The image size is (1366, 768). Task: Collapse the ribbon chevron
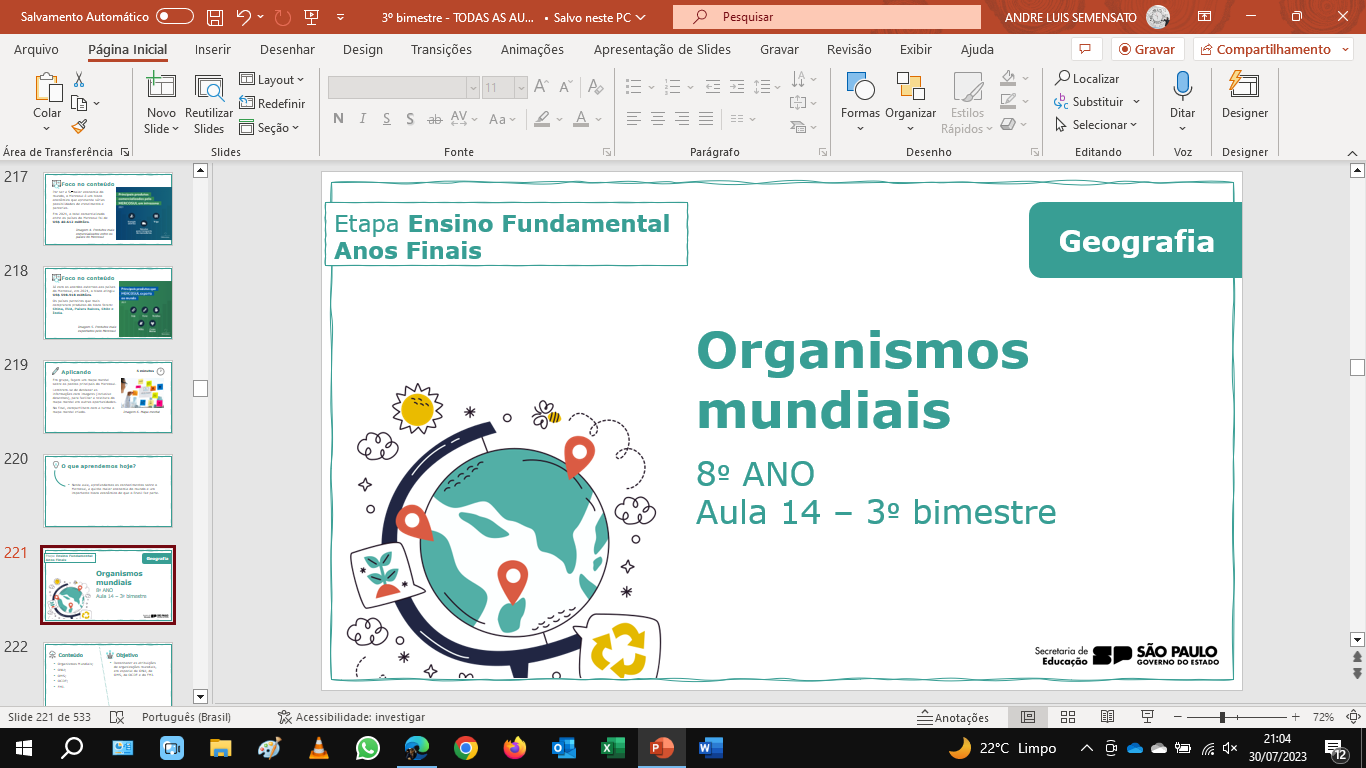[1352, 152]
